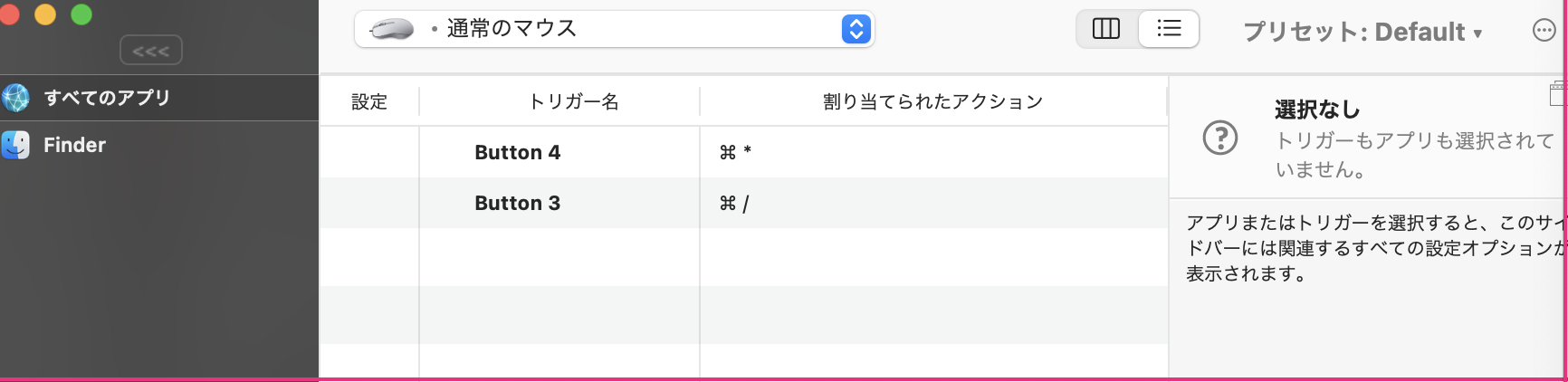
Task: Click the トリガー名 column header
Action: [574, 101]
